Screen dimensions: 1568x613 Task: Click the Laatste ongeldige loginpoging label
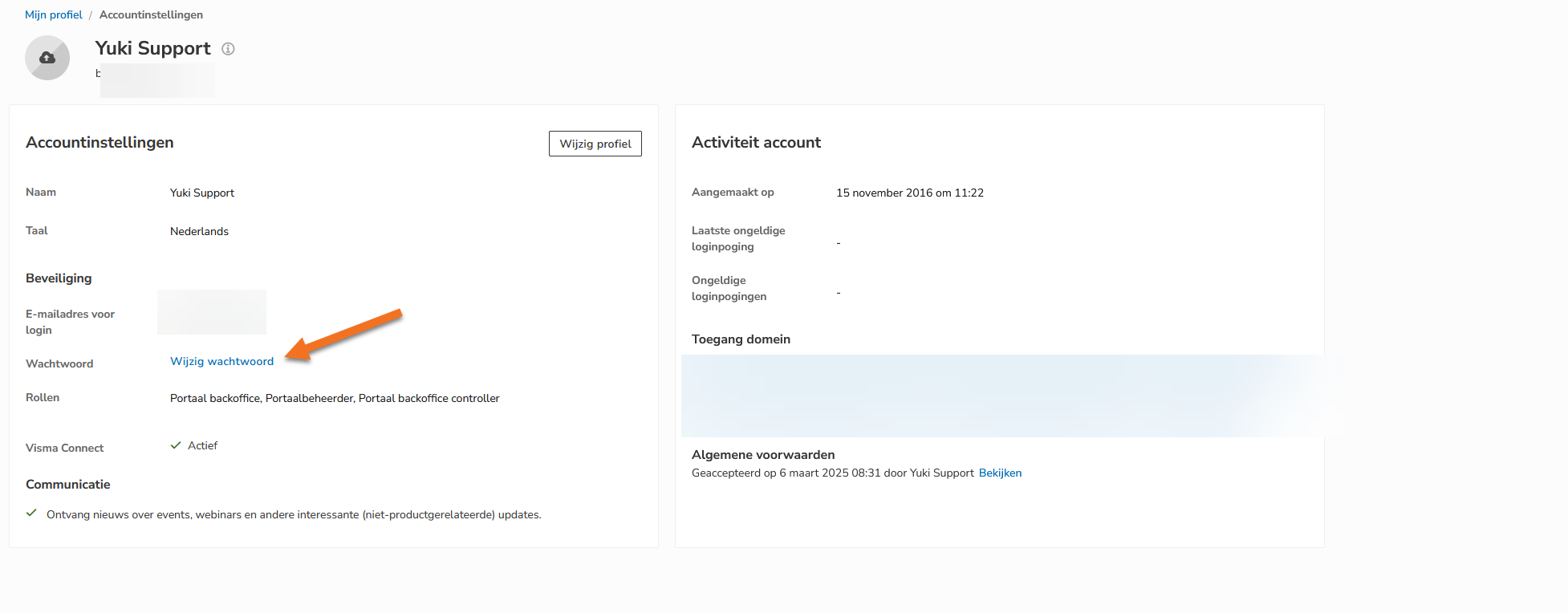coord(738,238)
